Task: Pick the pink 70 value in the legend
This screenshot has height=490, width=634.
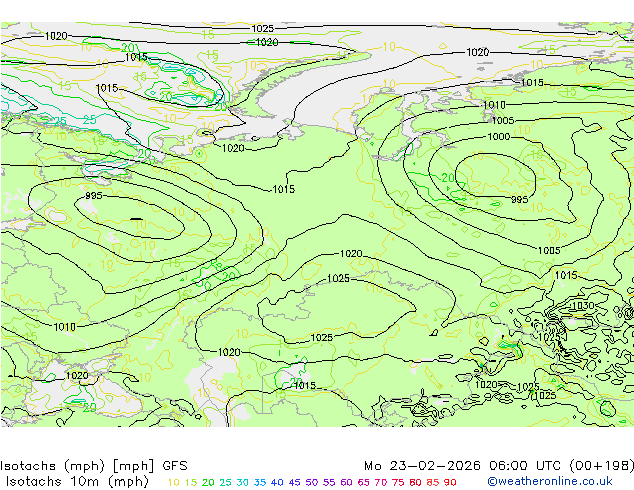Action: coord(381,482)
